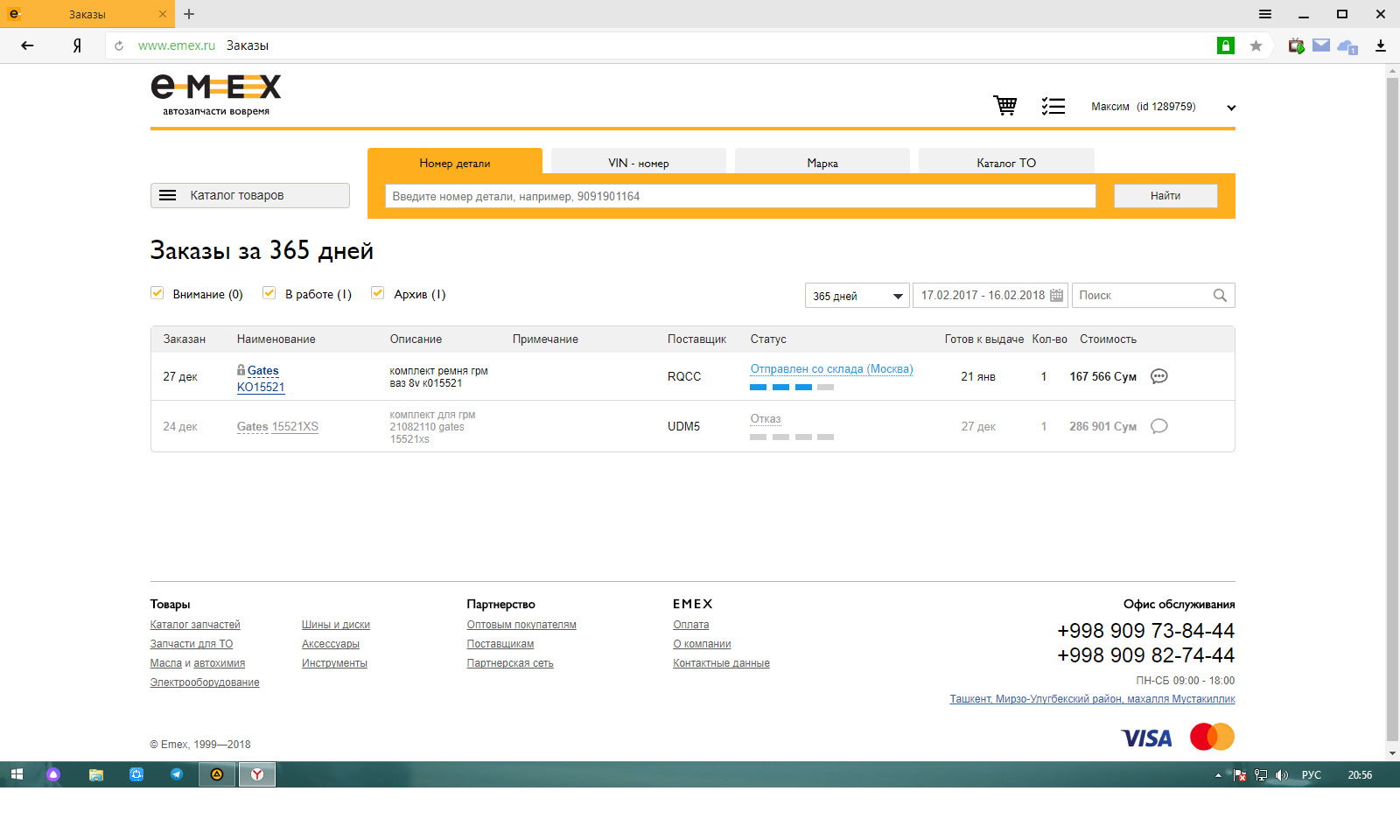Open the Windows Start menu
This screenshot has width=1400, height=840.
pos(17,774)
